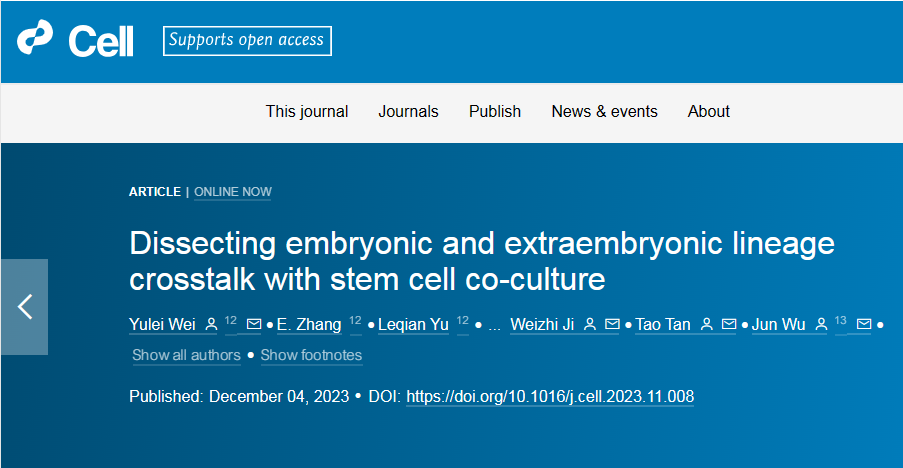Click the Supports open access badge

pos(247,41)
